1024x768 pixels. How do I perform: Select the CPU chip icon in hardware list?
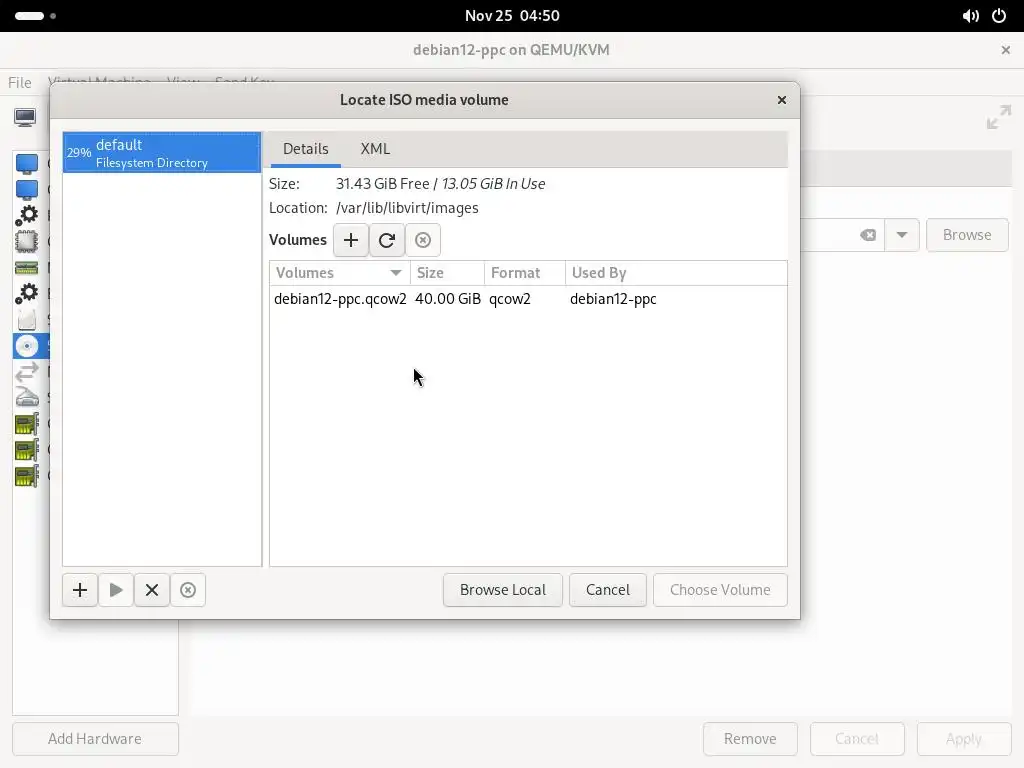tap(26, 242)
